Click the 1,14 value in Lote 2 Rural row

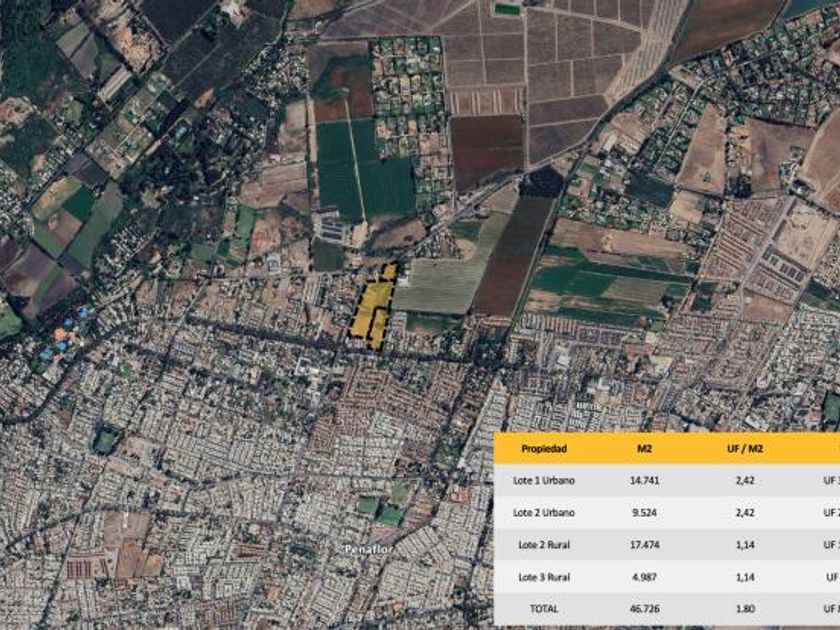click(745, 545)
